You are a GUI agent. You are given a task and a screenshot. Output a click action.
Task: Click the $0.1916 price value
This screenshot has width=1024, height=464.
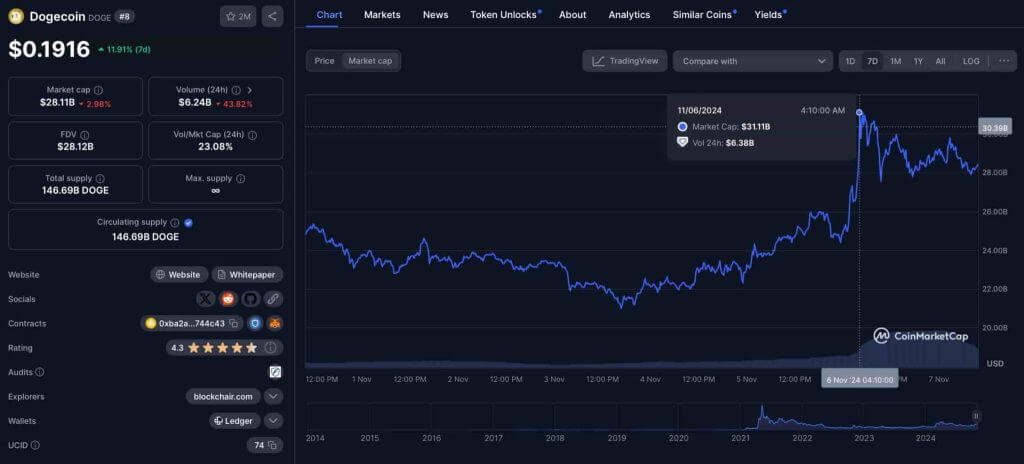tap(49, 49)
